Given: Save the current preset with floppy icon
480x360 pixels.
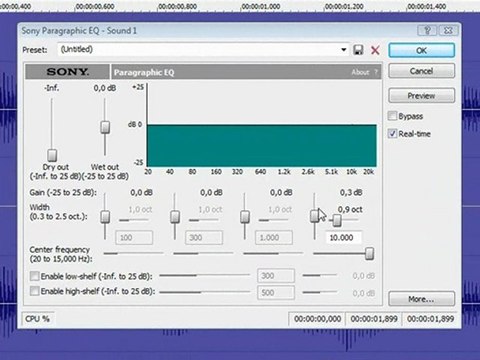Looking at the screenshot, I should tap(358, 50).
